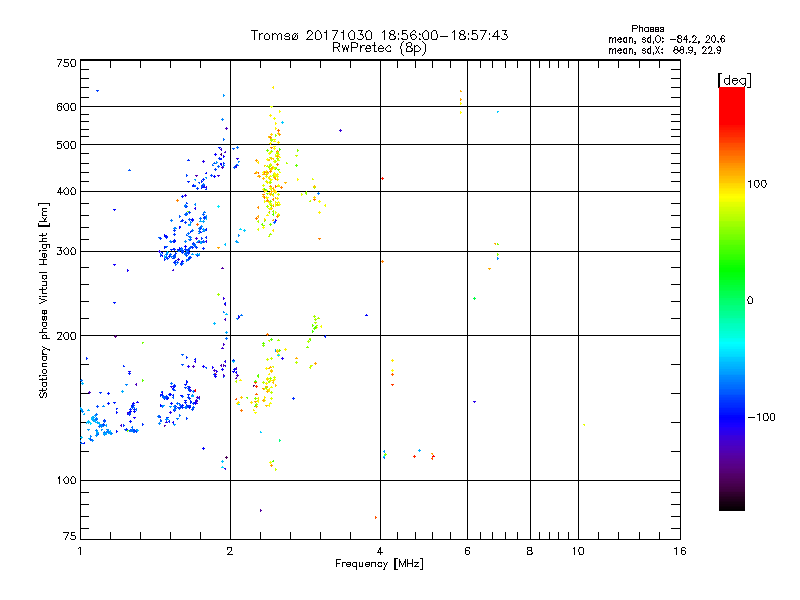Screen dimensions: 800x600
Task: Click the "0" color bar tick label
Action: tap(750, 301)
